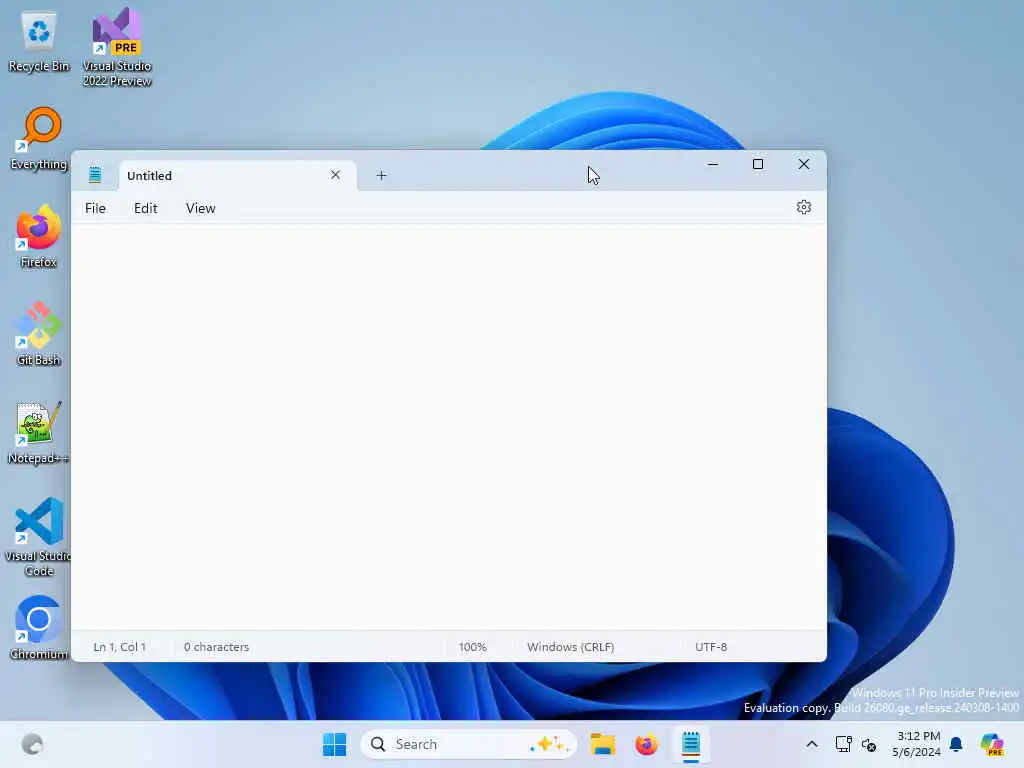The height and width of the screenshot is (768, 1024).
Task: Select the Git Bash desktop shortcut
Action: click(x=39, y=335)
